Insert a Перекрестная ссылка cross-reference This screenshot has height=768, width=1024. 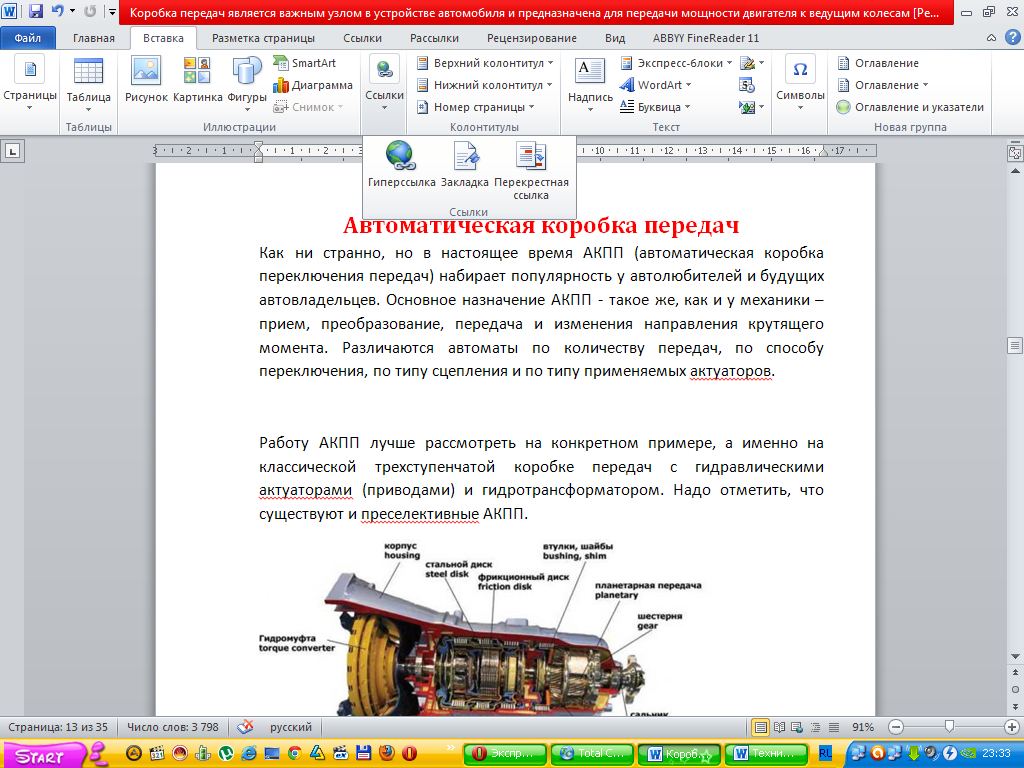point(531,170)
